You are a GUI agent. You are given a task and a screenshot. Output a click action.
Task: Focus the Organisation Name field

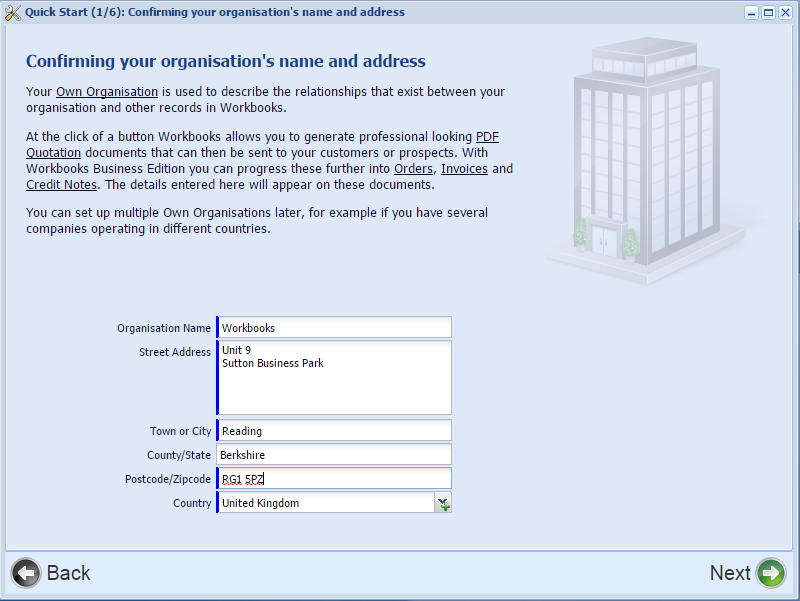[x=334, y=328]
